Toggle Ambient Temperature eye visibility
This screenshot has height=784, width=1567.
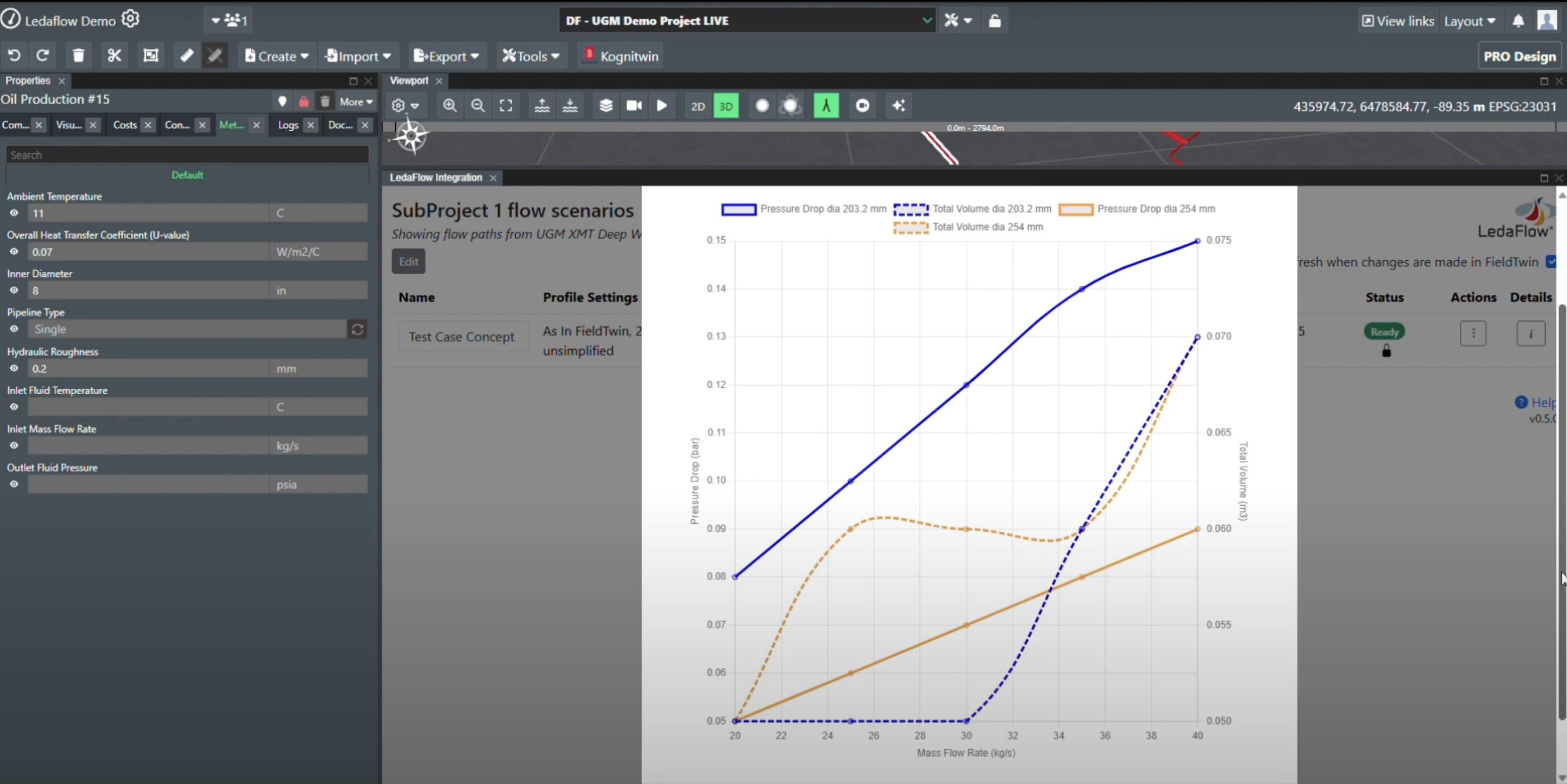[14, 213]
